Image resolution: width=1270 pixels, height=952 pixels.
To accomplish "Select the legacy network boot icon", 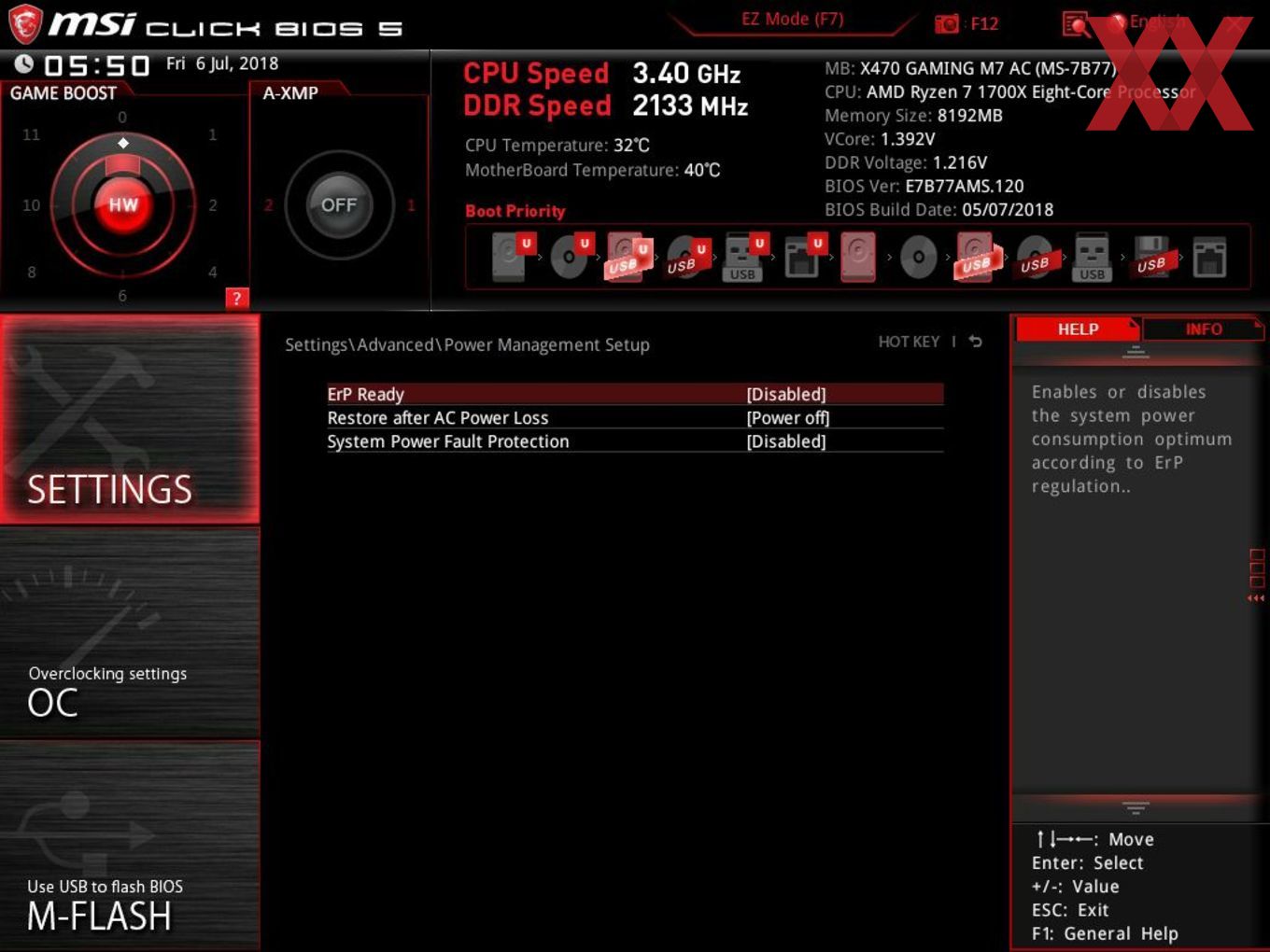I will pyautogui.click(x=1208, y=257).
